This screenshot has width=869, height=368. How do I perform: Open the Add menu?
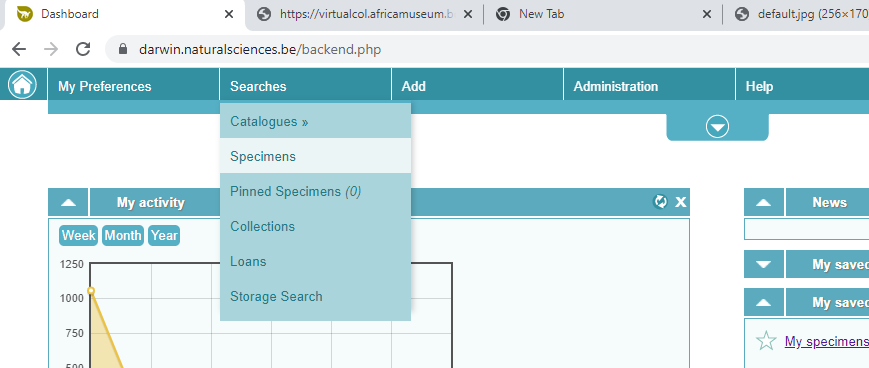click(x=477, y=86)
